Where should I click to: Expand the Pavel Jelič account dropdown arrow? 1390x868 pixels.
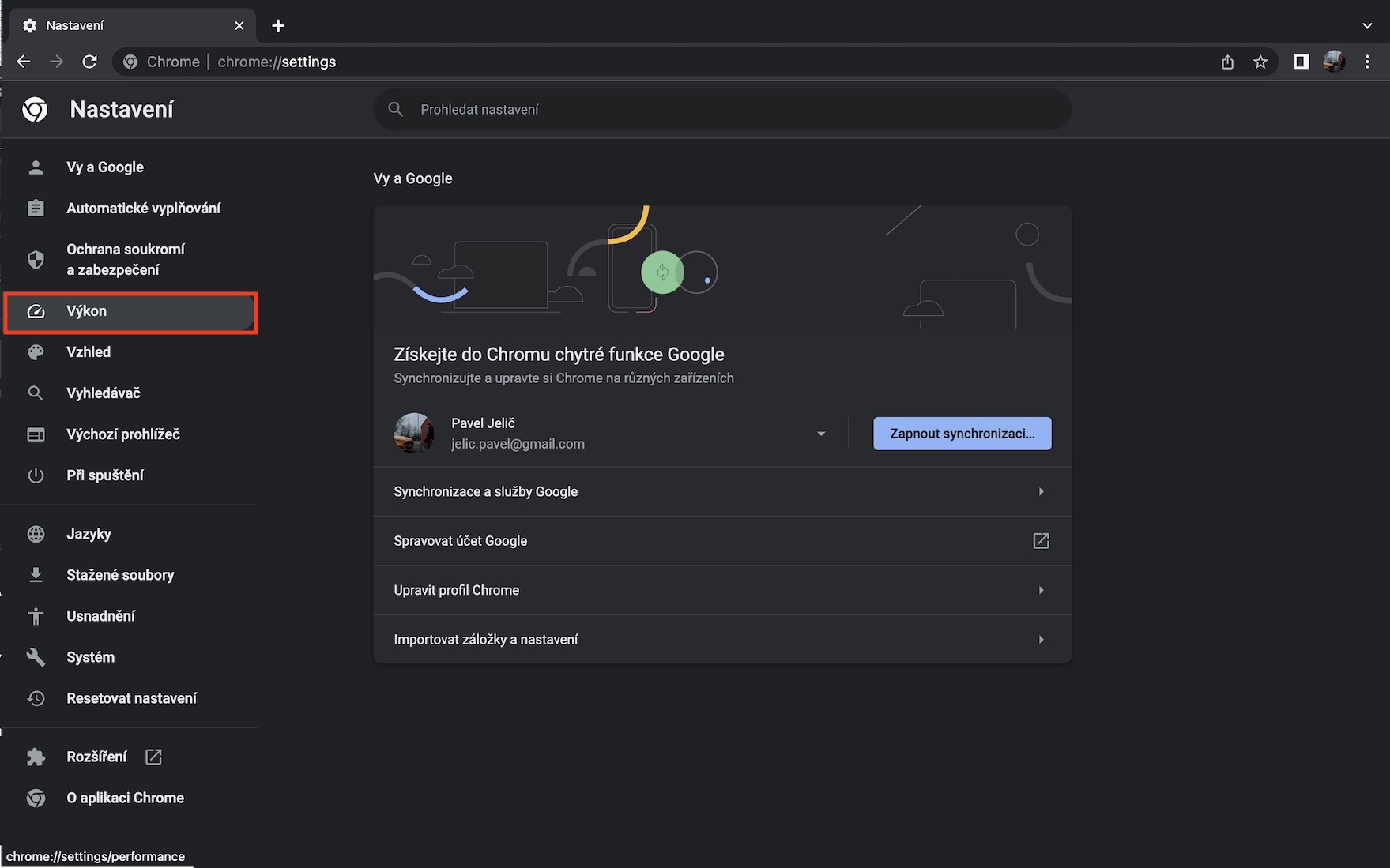(821, 434)
